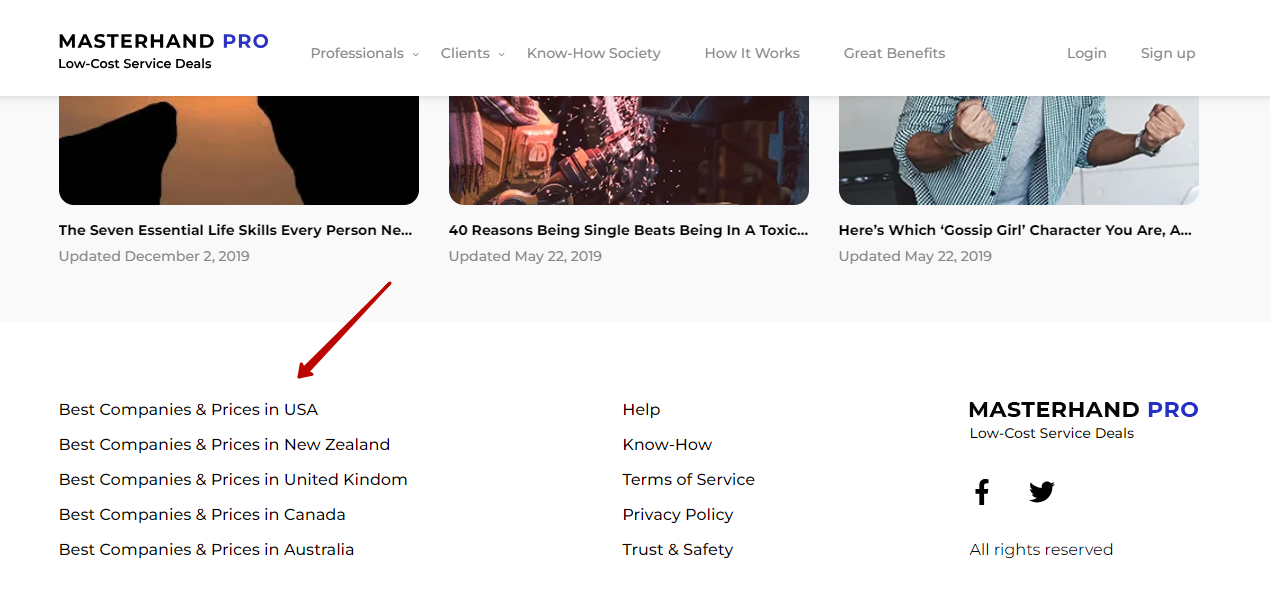The image size is (1270, 601).
Task: Open Best Companies & Prices in United Kindom
Action: pos(233,480)
